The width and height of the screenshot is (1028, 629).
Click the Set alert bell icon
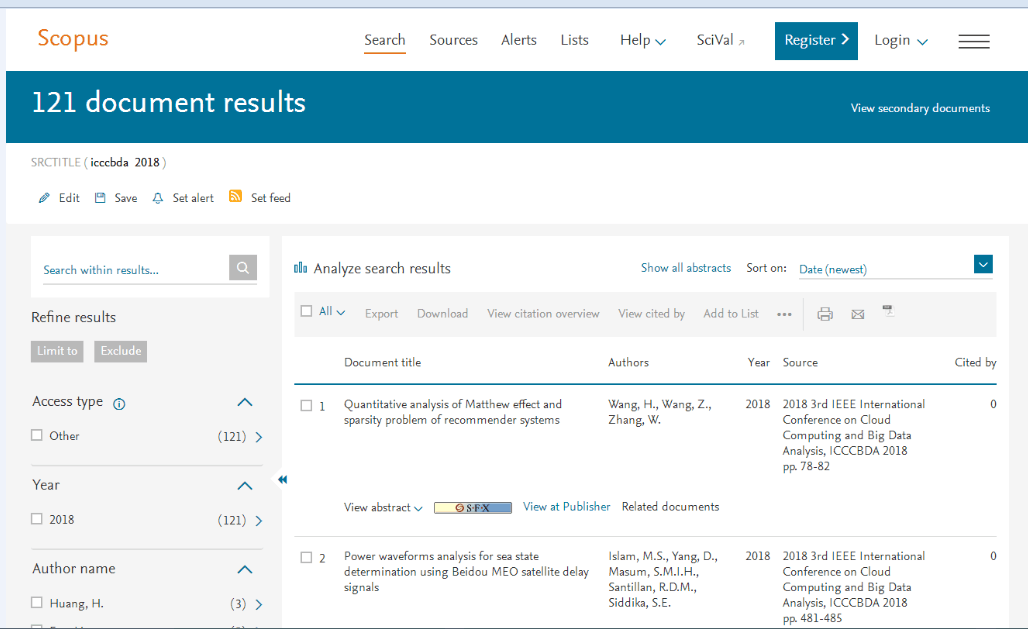pos(157,198)
